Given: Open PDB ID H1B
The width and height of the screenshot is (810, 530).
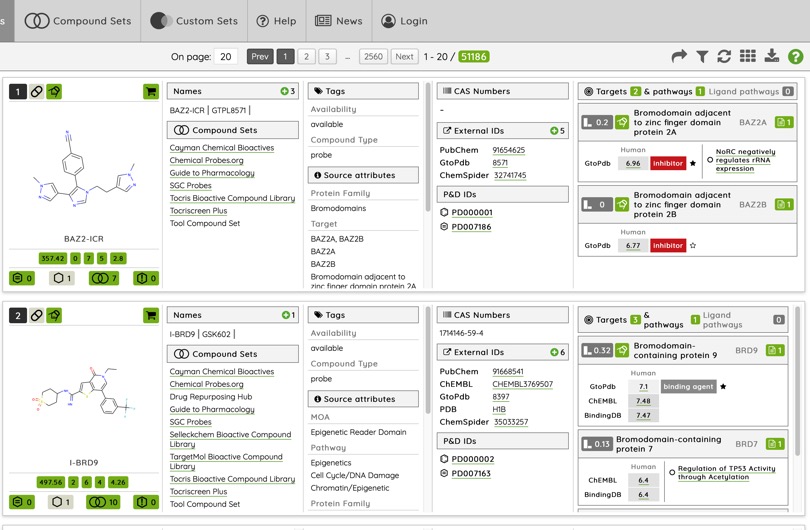Looking at the screenshot, I should [x=499, y=409].
